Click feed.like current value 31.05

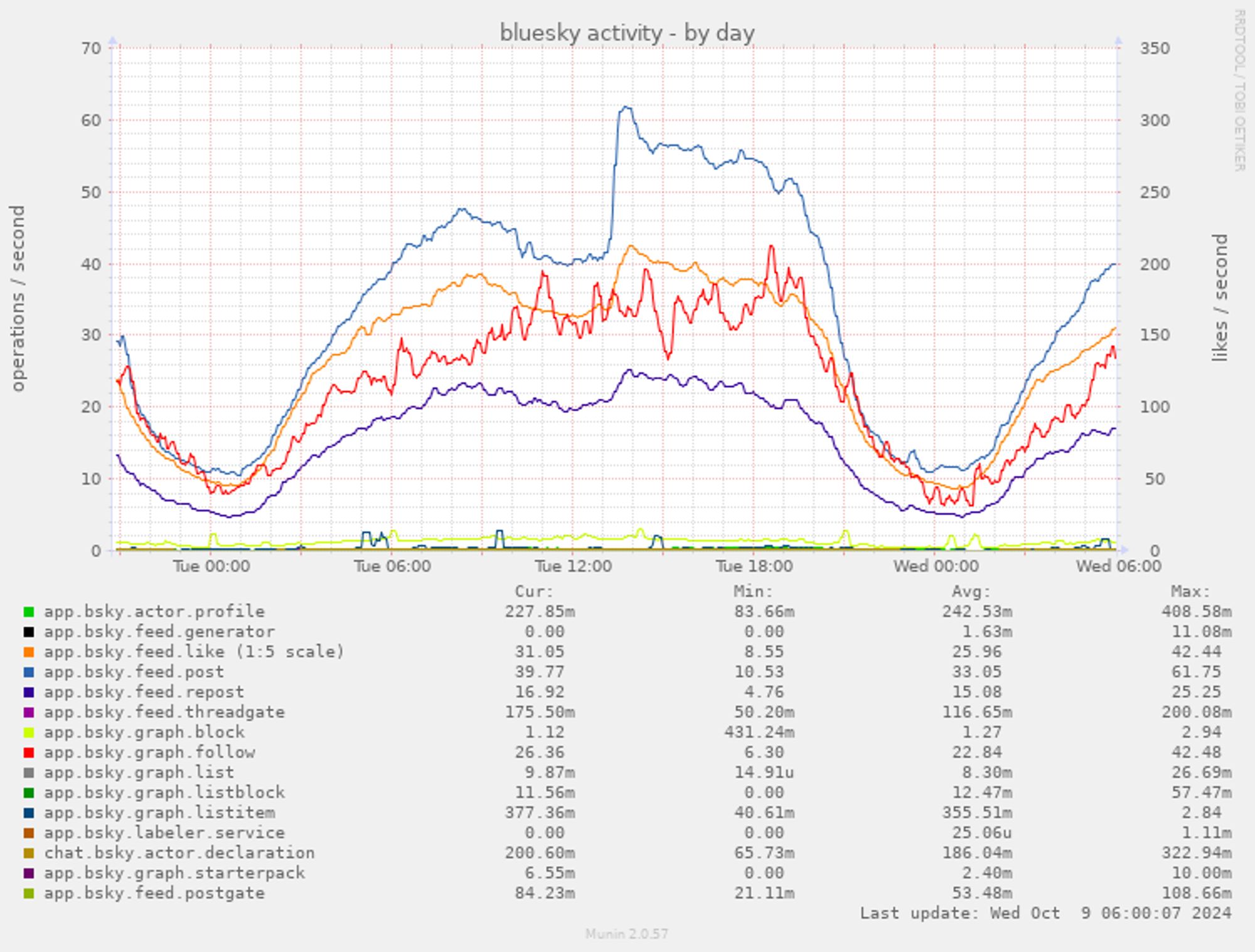tap(540, 651)
